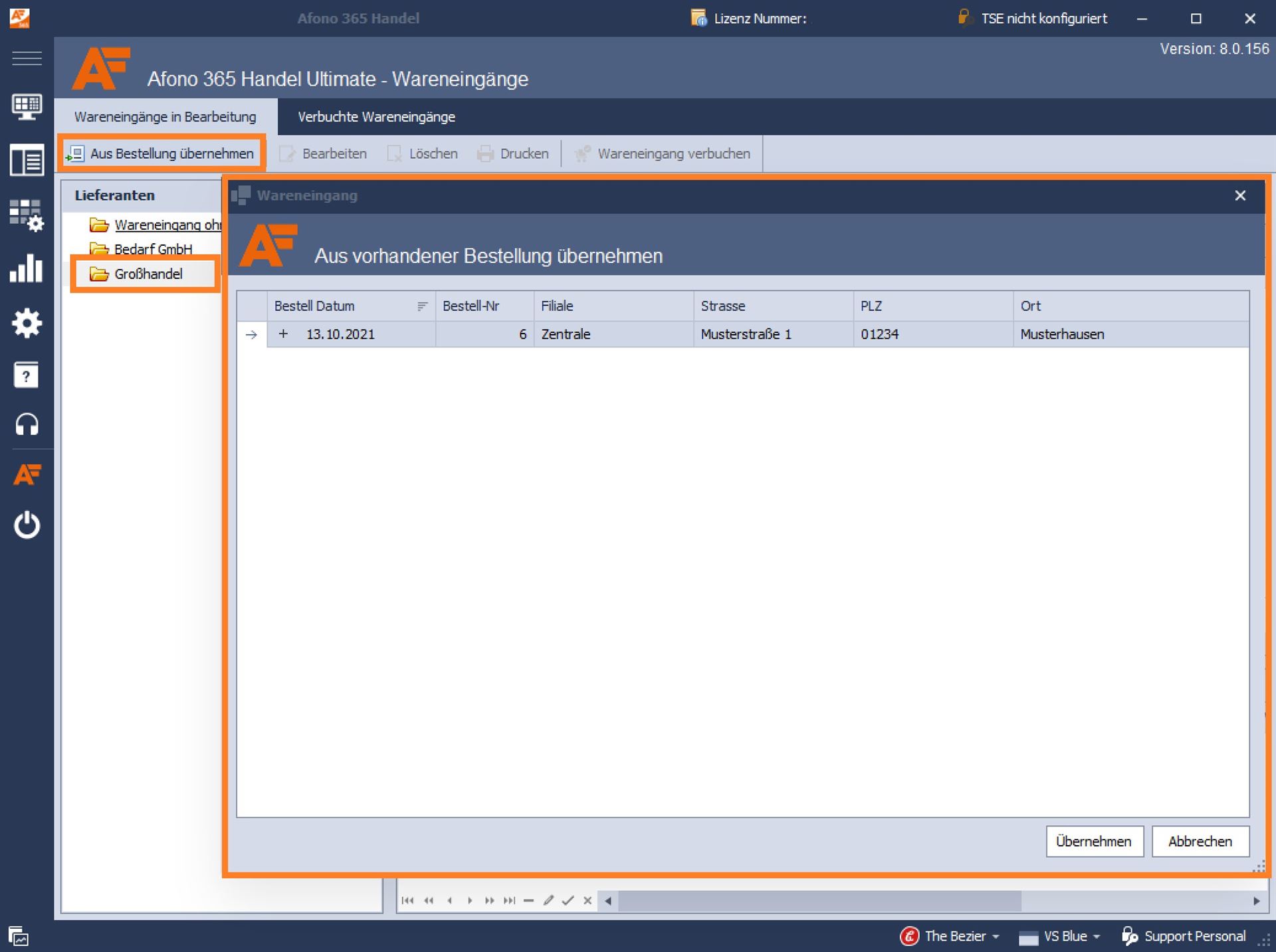Click the Übernehmen button
1276x952 pixels.
tap(1094, 842)
